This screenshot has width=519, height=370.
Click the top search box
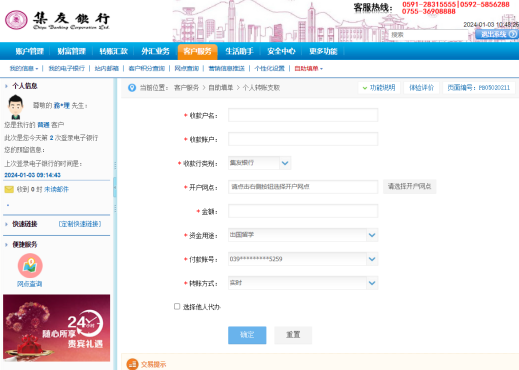point(428,35)
